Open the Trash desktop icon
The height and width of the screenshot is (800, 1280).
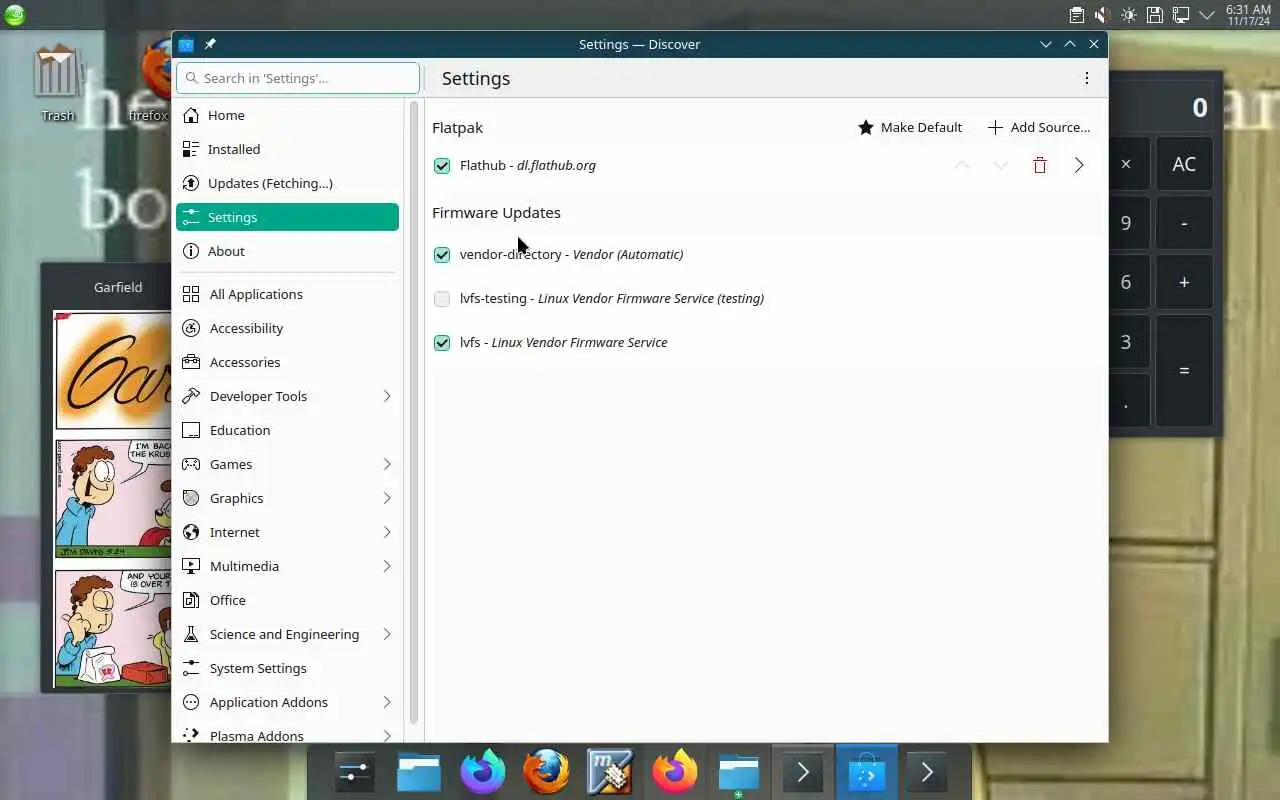click(57, 82)
